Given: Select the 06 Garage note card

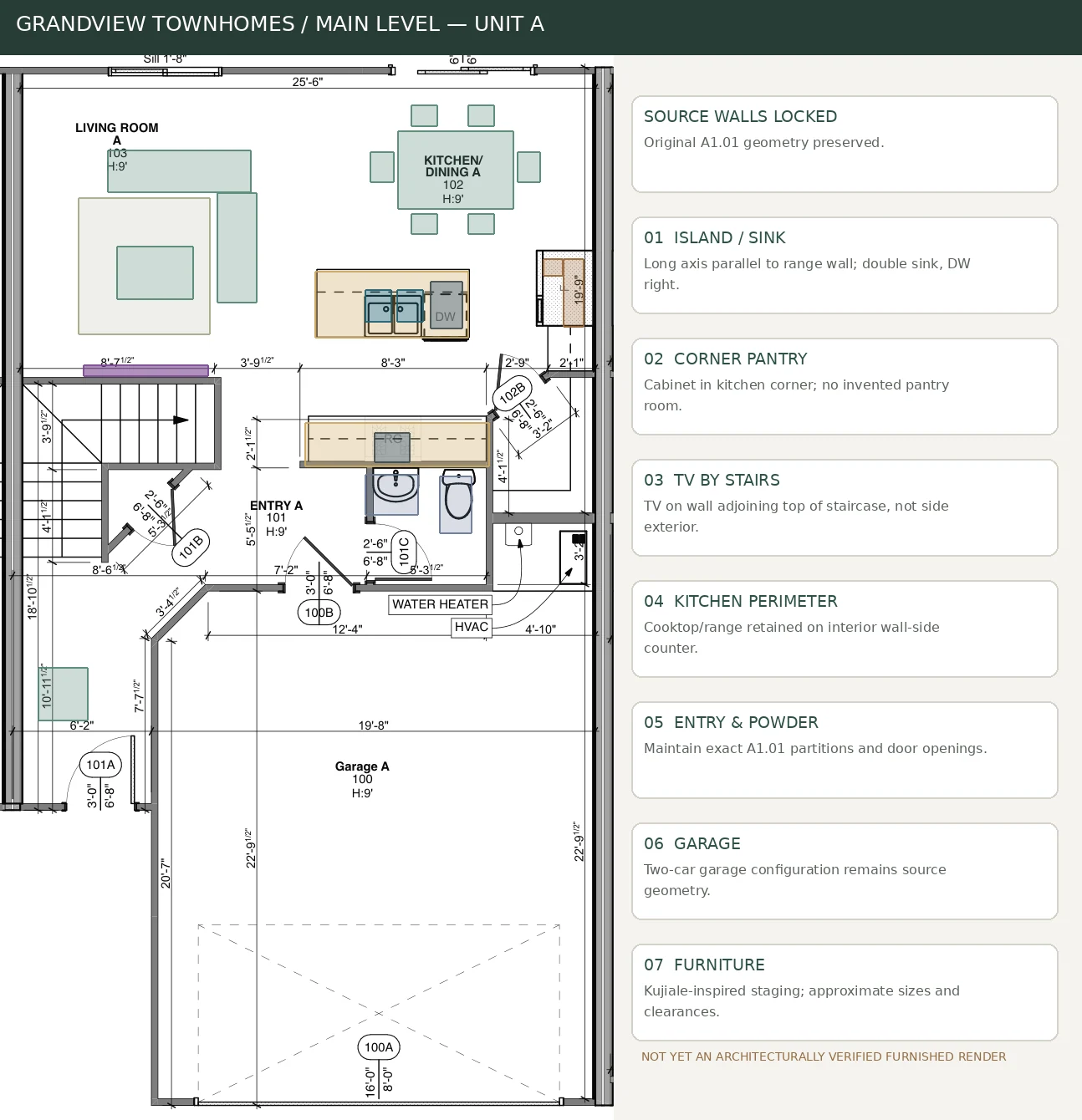Looking at the screenshot, I should click(845, 871).
